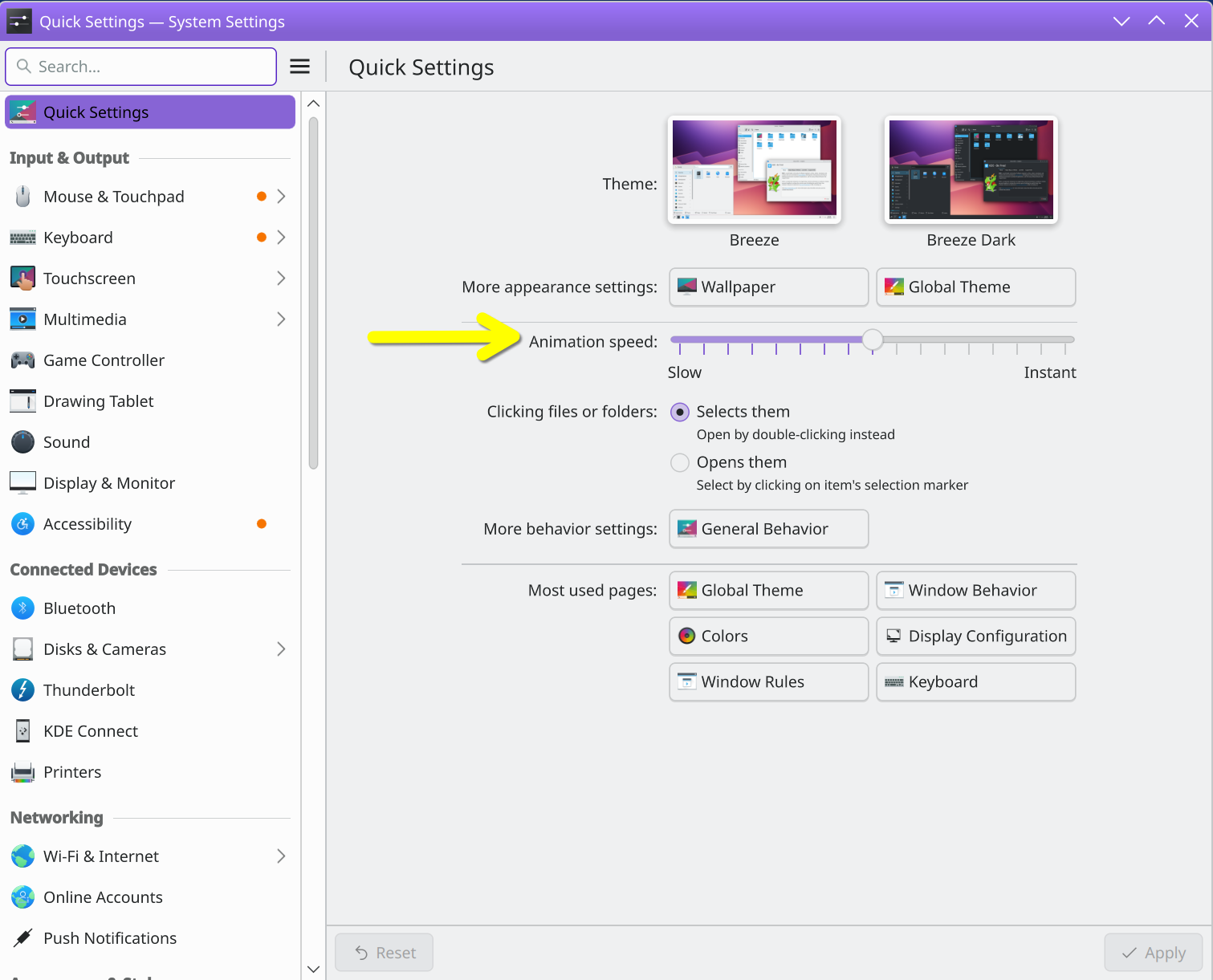This screenshot has height=980, width=1213.
Task: Choose the Breeze theme thumbnail
Action: coord(755,170)
